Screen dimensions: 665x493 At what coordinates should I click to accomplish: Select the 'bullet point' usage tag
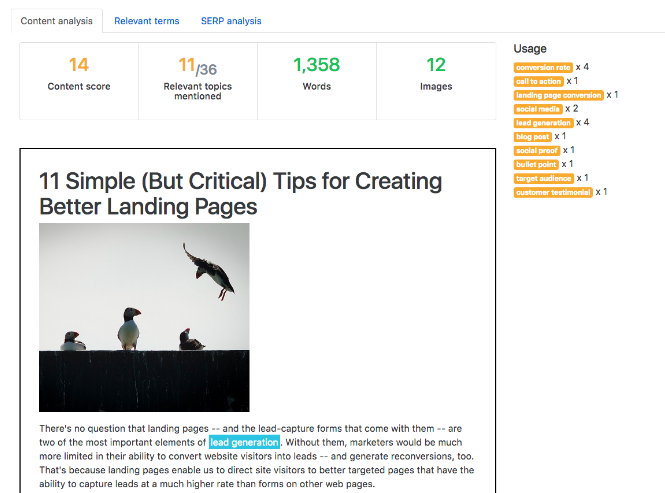tap(536, 165)
